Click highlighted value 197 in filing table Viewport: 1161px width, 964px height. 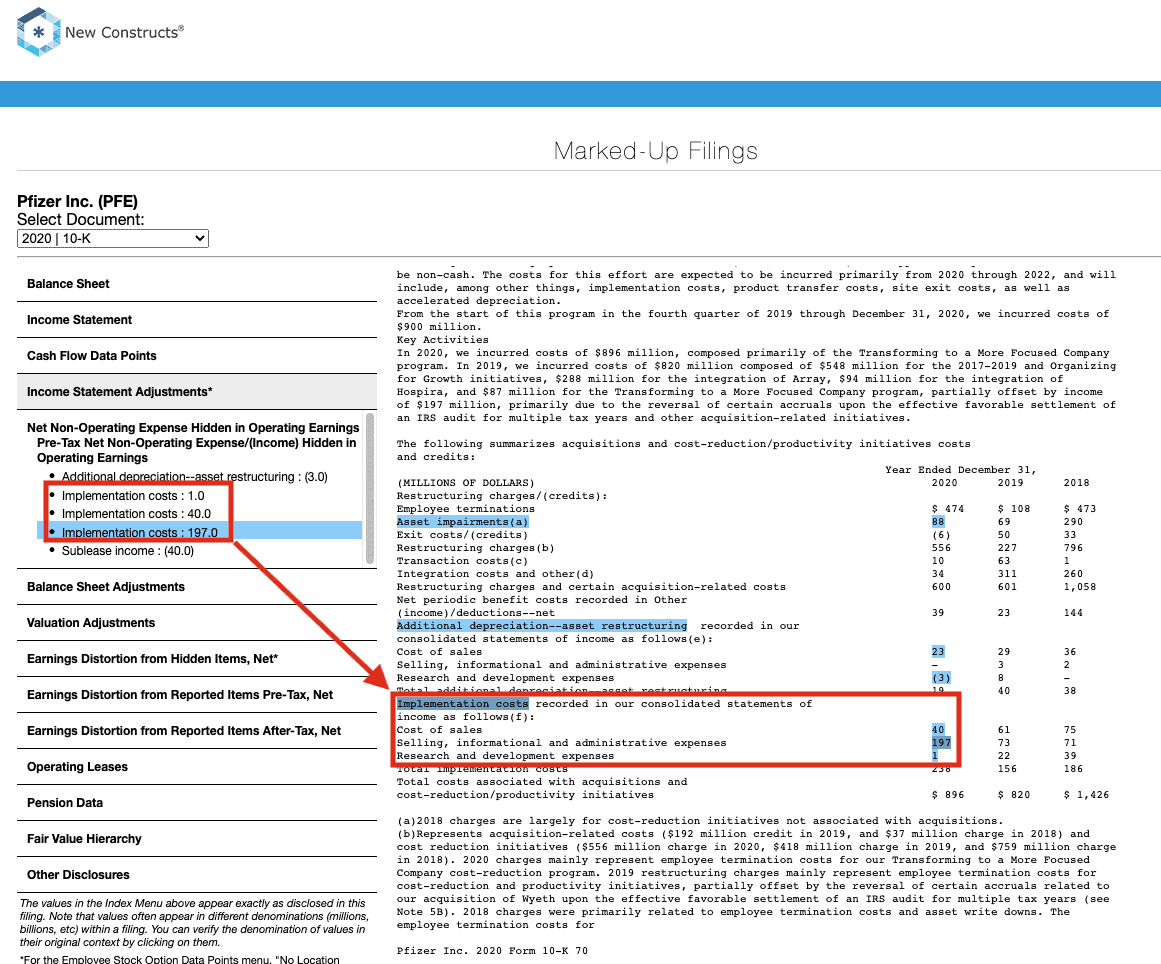click(941, 743)
